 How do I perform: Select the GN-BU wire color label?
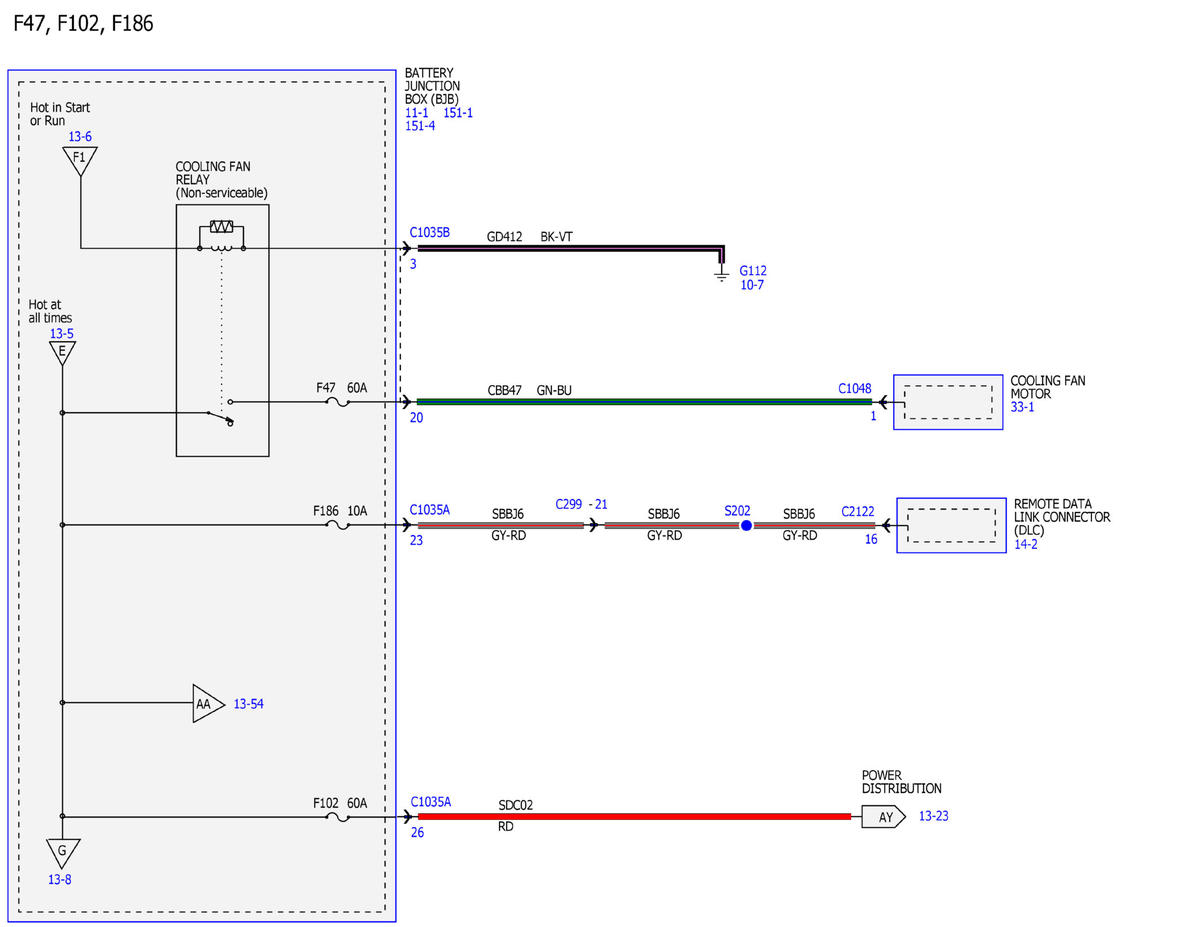[554, 390]
